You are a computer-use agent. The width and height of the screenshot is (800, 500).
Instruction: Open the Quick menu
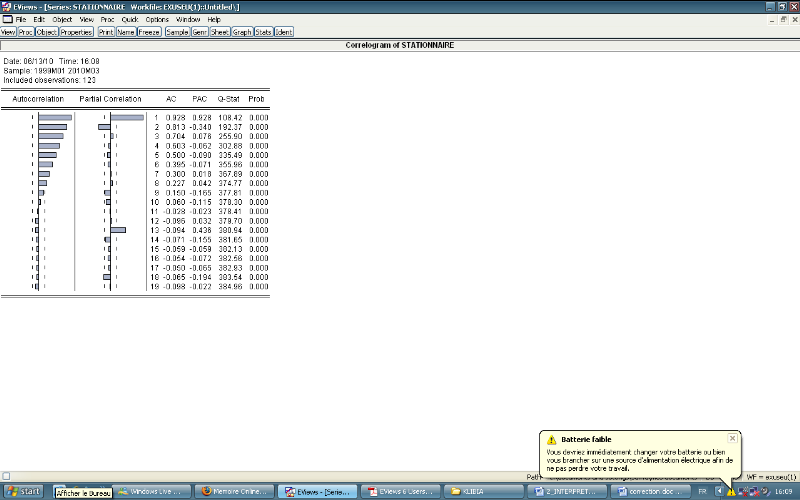pyautogui.click(x=130, y=19)
